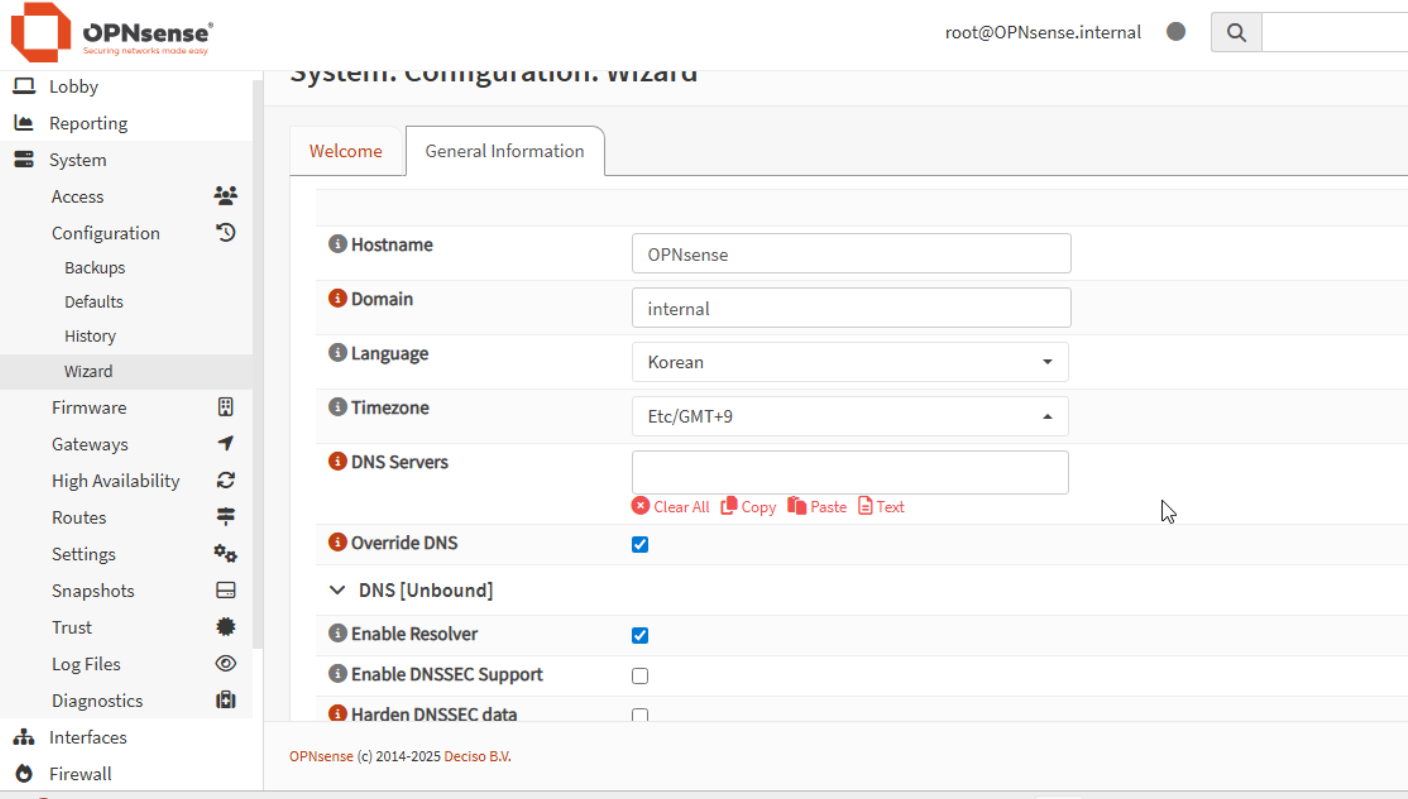1408x799 pixels.
Task: Click the DNS Servers input field
Action: (850, 472)
